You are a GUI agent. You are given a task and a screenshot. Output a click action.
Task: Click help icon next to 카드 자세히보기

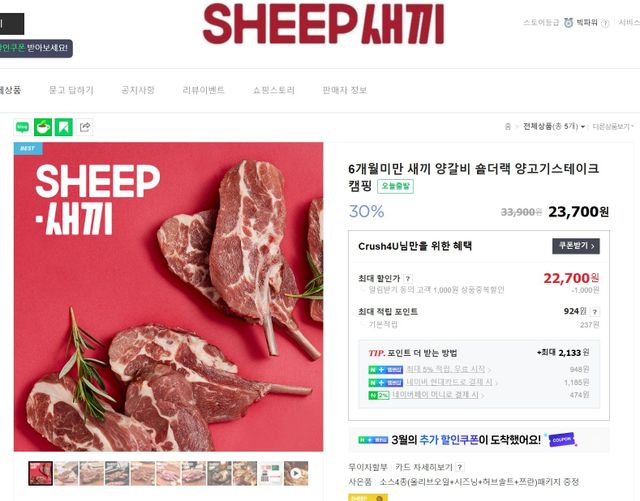(x=460, y=467)
